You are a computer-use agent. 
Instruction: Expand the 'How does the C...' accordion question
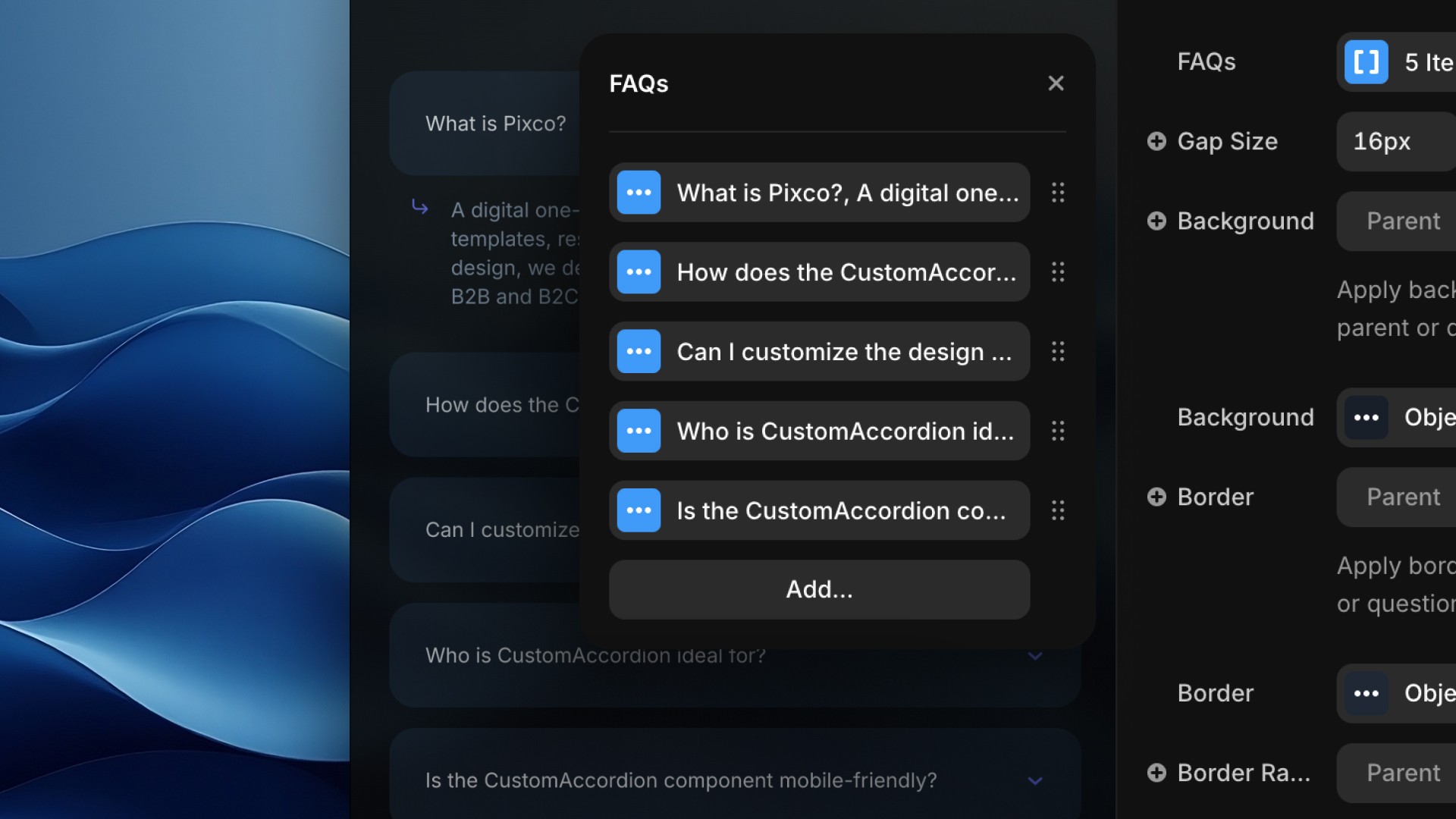pyautogui.click(x=485, y=405)
